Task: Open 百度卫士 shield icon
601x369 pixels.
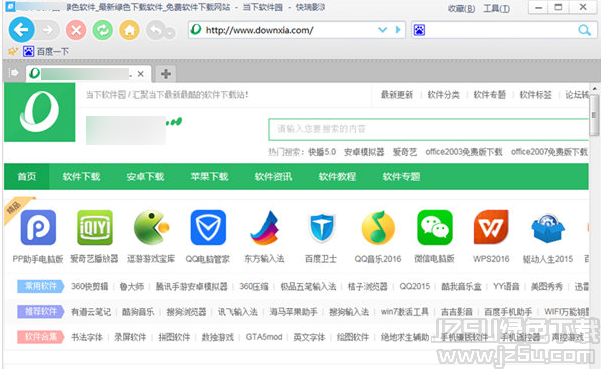Action: (322, 228)
